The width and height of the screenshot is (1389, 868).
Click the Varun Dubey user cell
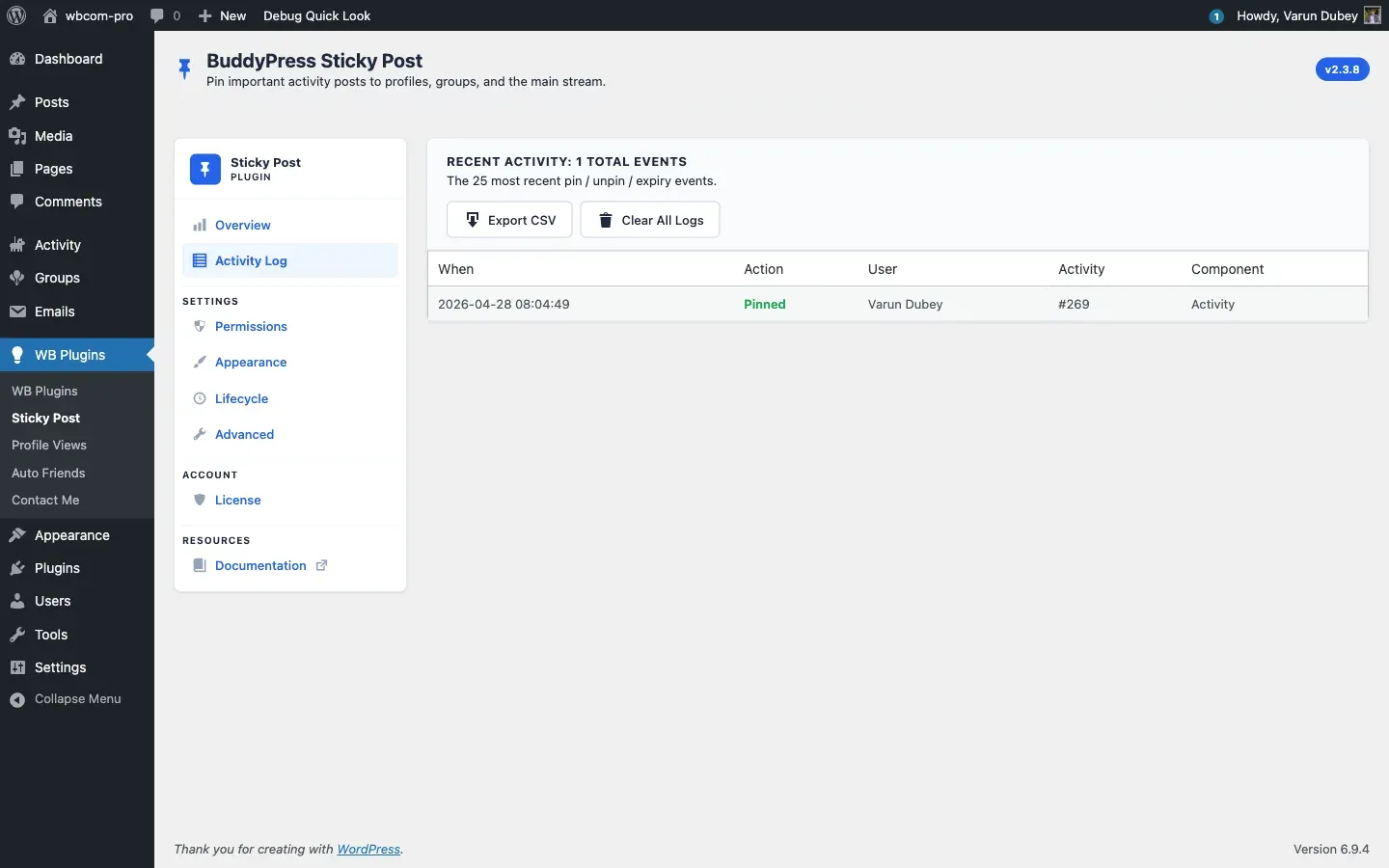906,304
